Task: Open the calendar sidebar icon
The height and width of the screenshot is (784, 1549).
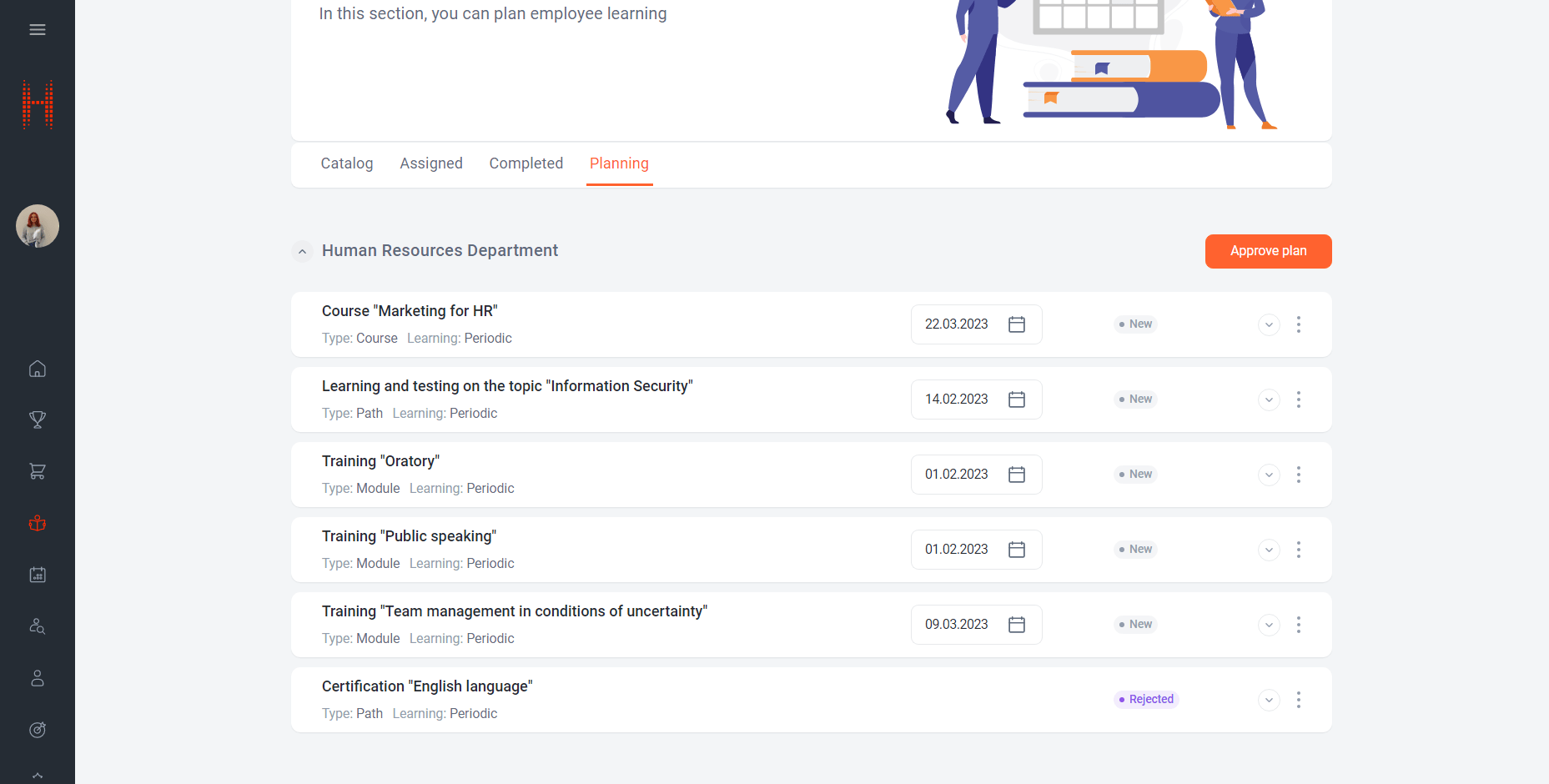Action: click(x=38, y=575)
